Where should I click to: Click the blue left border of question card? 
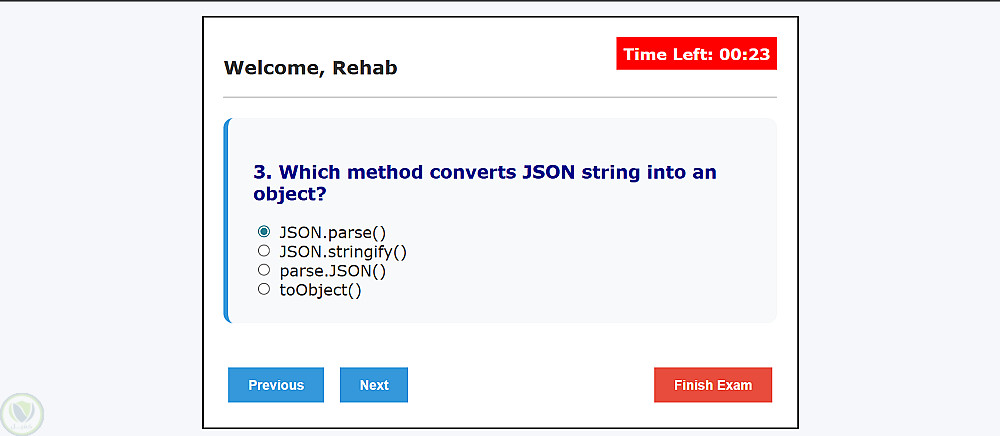point(227,220)
